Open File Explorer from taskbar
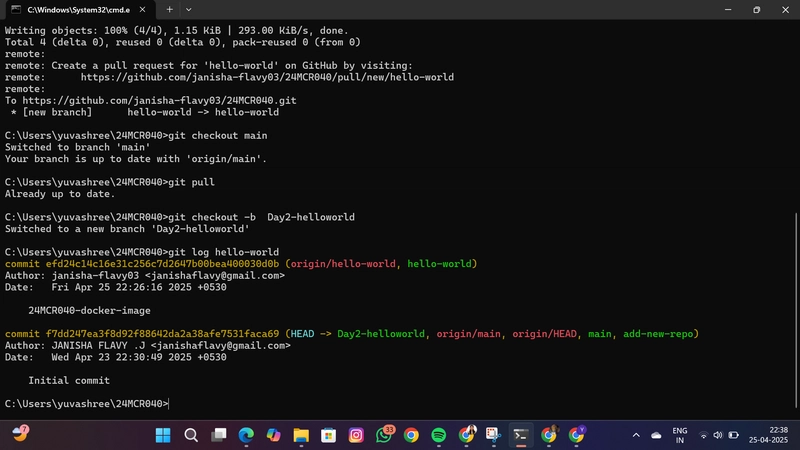Viewport: 800px width, 450px height. point(301,435)
